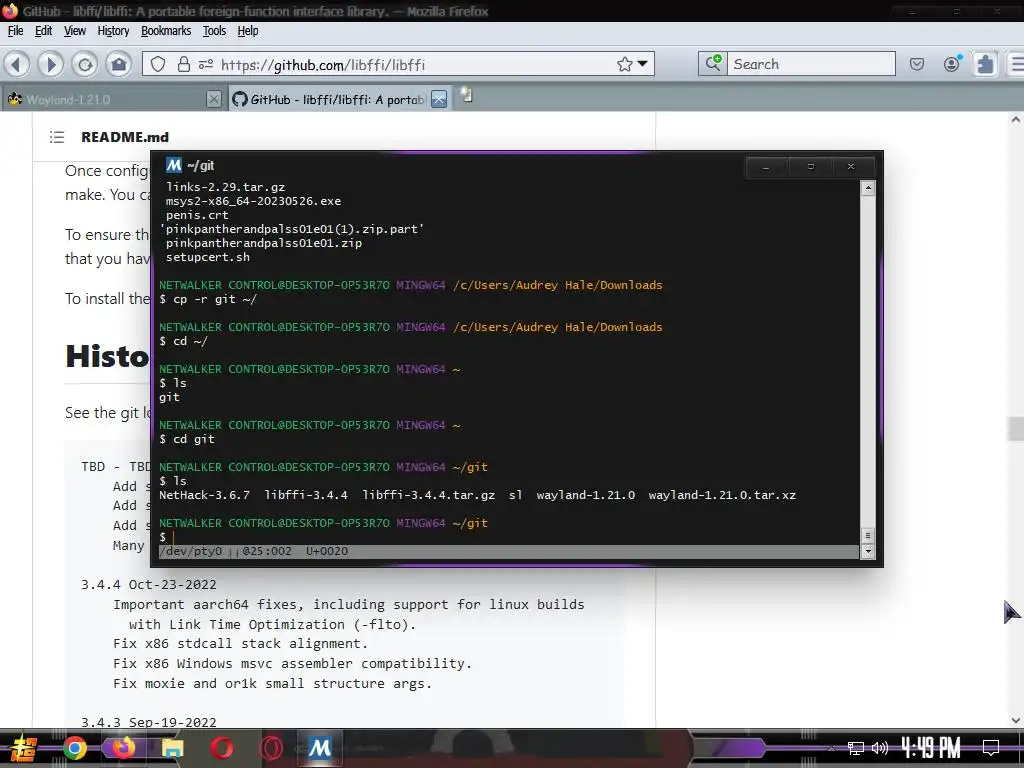Click 'wayland-1.21.0.tar.xz' in terminal output

(x=722, y=495)
